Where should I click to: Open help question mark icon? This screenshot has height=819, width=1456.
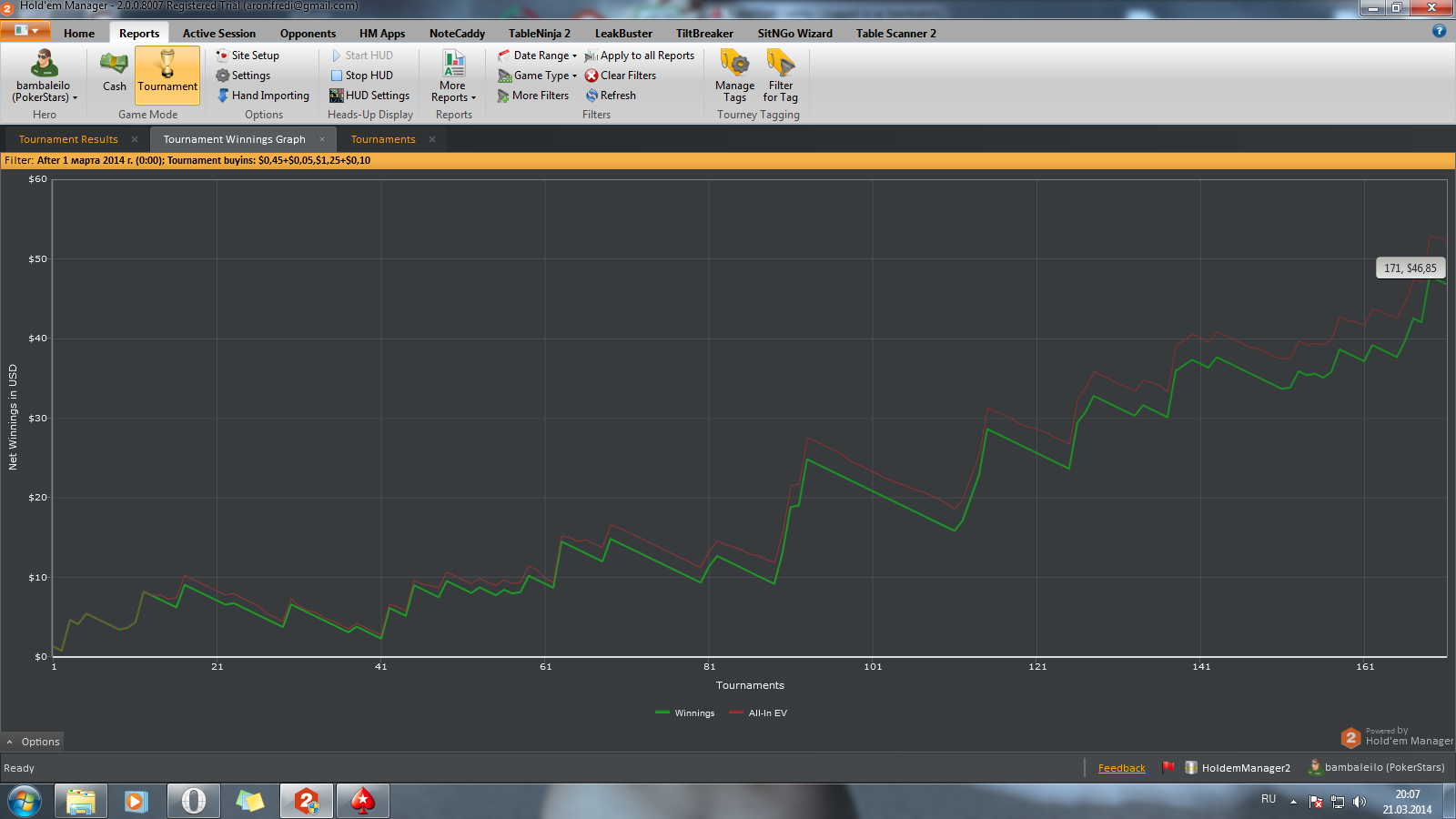click(1439, 31)
